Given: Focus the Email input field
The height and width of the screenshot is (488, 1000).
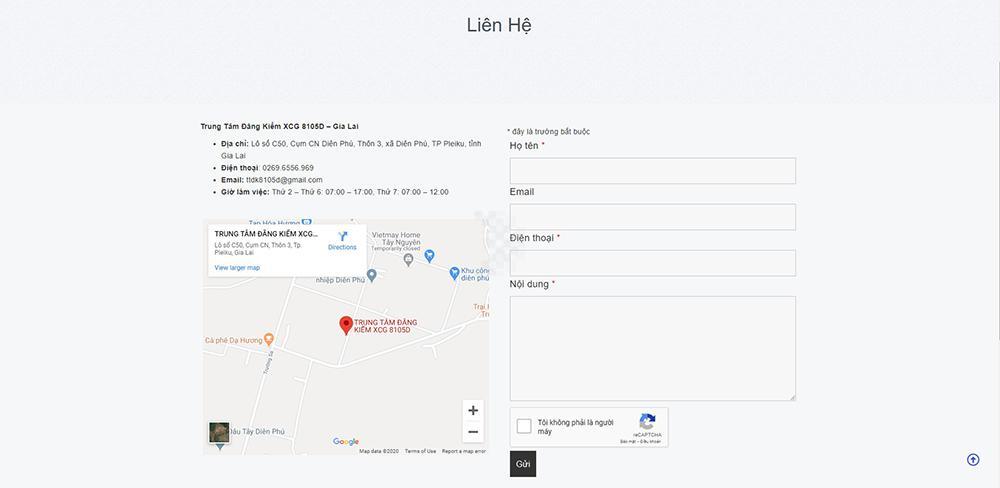Looking at the screenshot, I should point(652,217).
